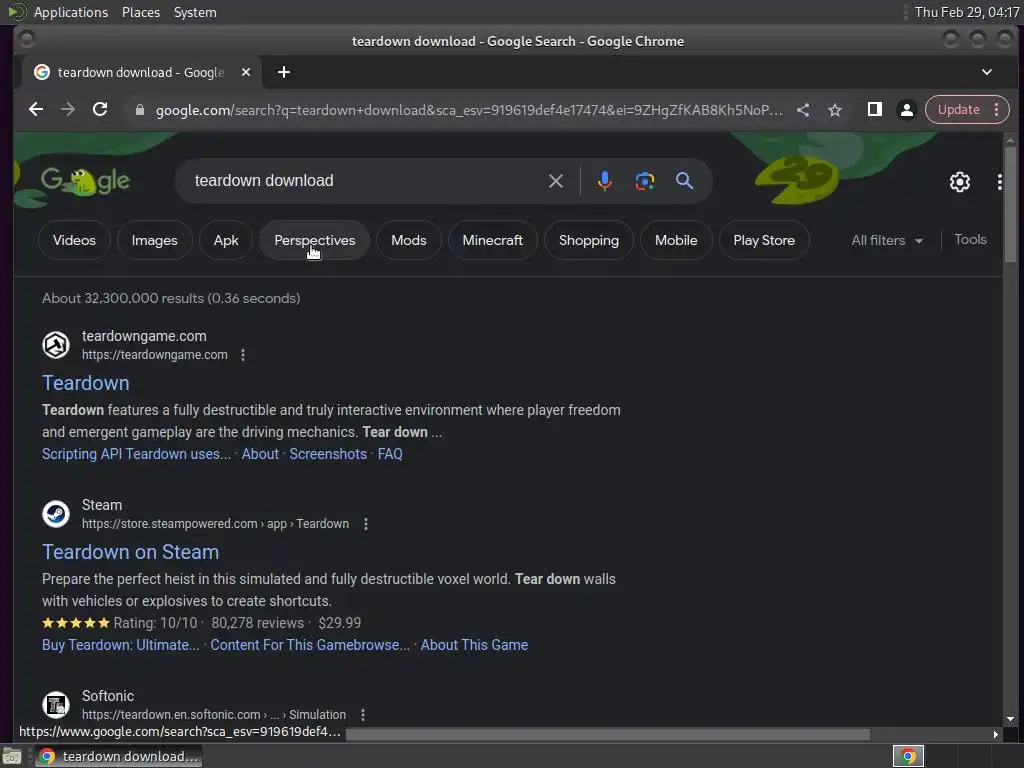
Task: Click the horizontal scrollbar at page bottom
Action: 607,735
